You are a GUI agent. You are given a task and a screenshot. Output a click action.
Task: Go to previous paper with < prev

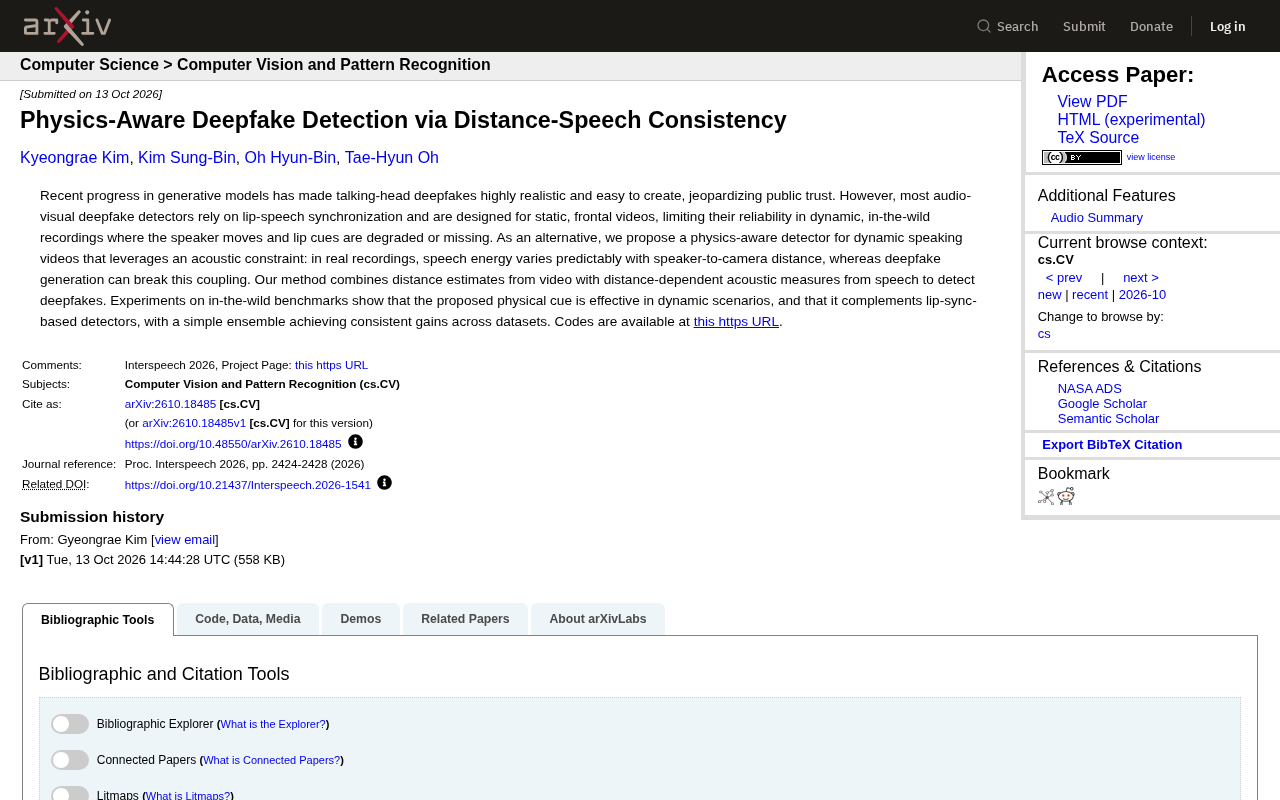1064,278
